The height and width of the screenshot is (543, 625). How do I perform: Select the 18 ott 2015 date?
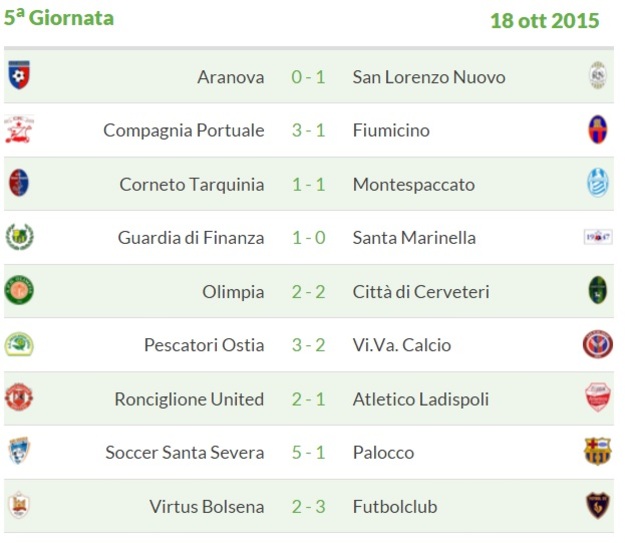coord(544,21)
